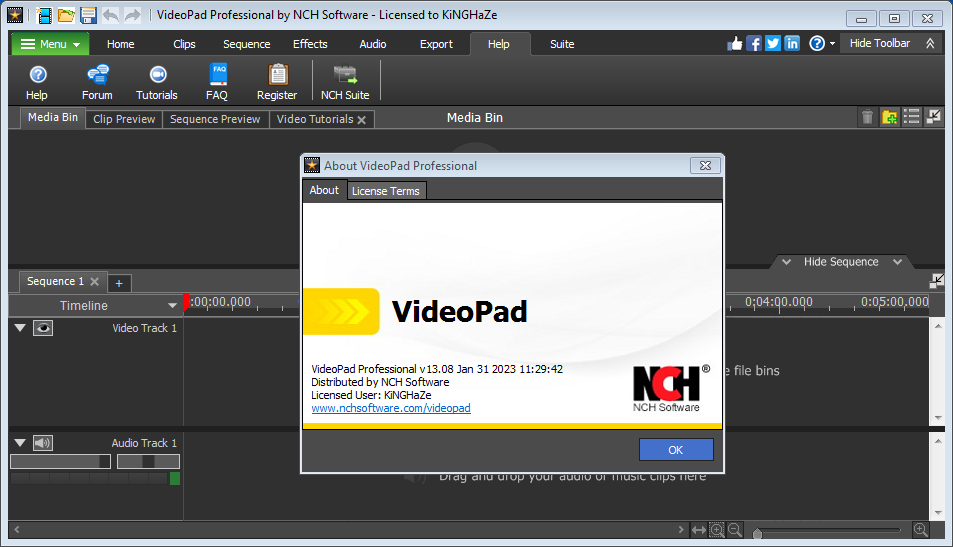Adjust Audio Track 1 pan slider
This screenshot has height=547, width=953.
coord(148,462)
